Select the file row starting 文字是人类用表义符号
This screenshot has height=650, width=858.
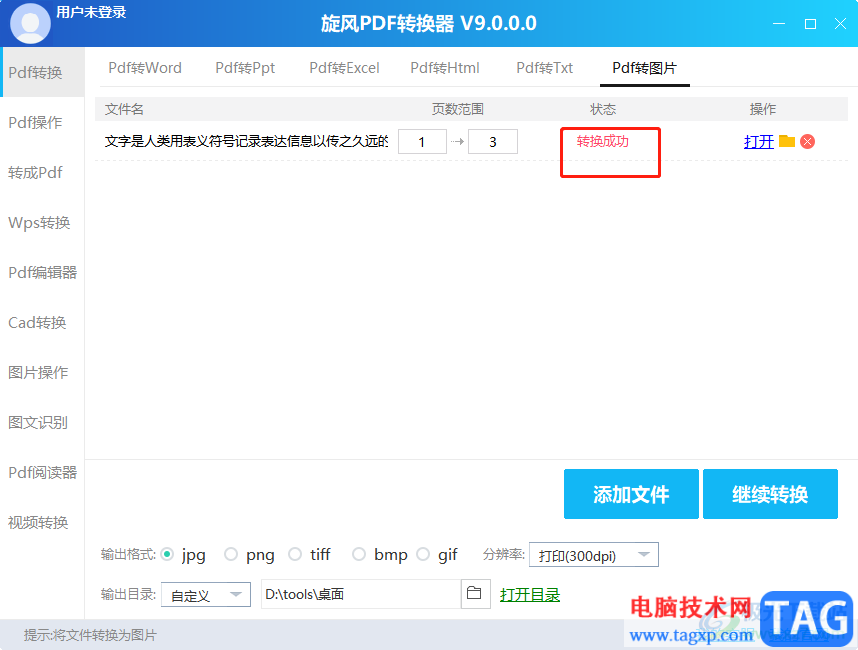(x=471, y=142)
